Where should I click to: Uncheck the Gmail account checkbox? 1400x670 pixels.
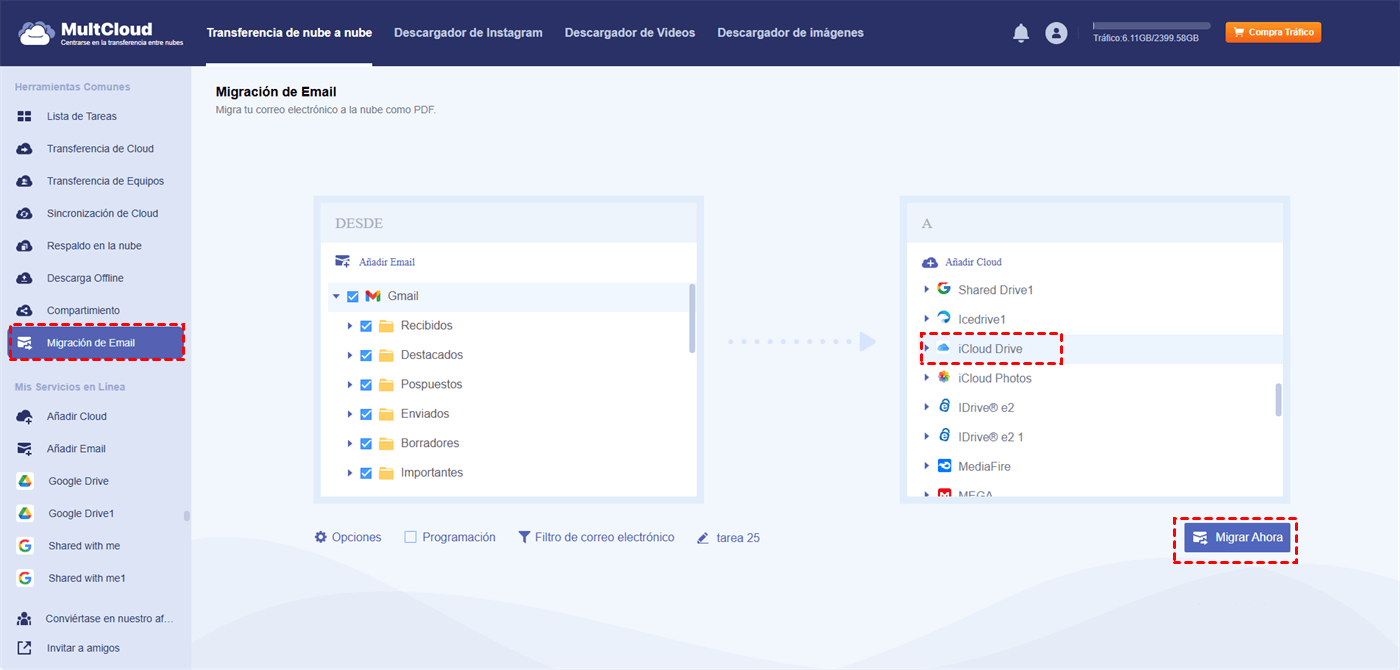353,296
